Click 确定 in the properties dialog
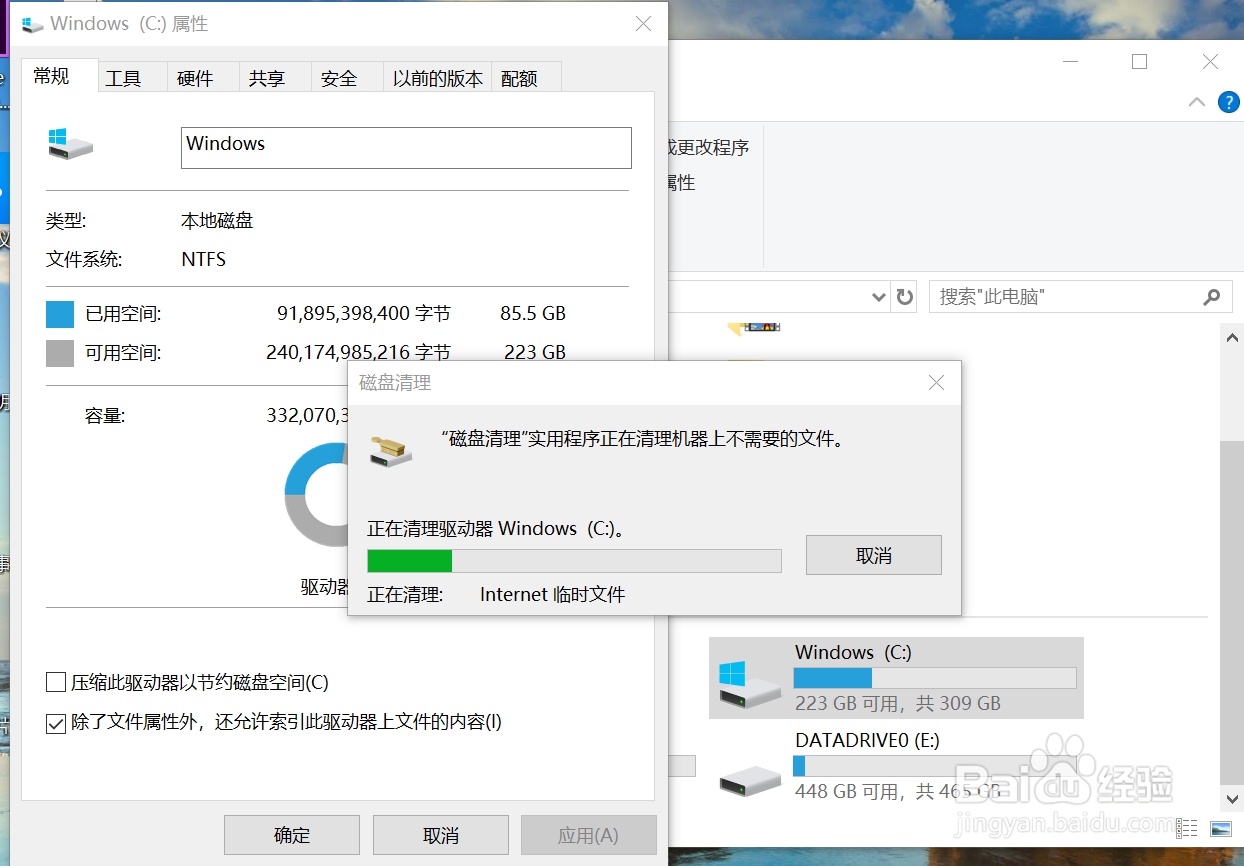The image size is (1244, 866). click(292, 835)
